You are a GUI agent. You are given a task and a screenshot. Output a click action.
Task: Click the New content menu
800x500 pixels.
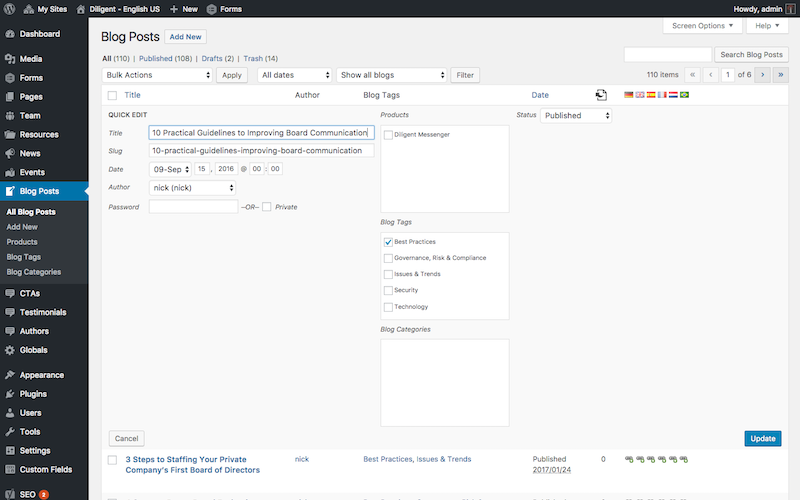click(184, 9)
